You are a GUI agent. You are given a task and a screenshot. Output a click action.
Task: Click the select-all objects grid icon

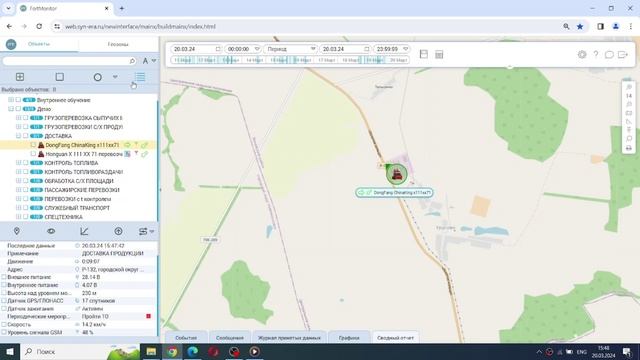[x=20, y=77]
